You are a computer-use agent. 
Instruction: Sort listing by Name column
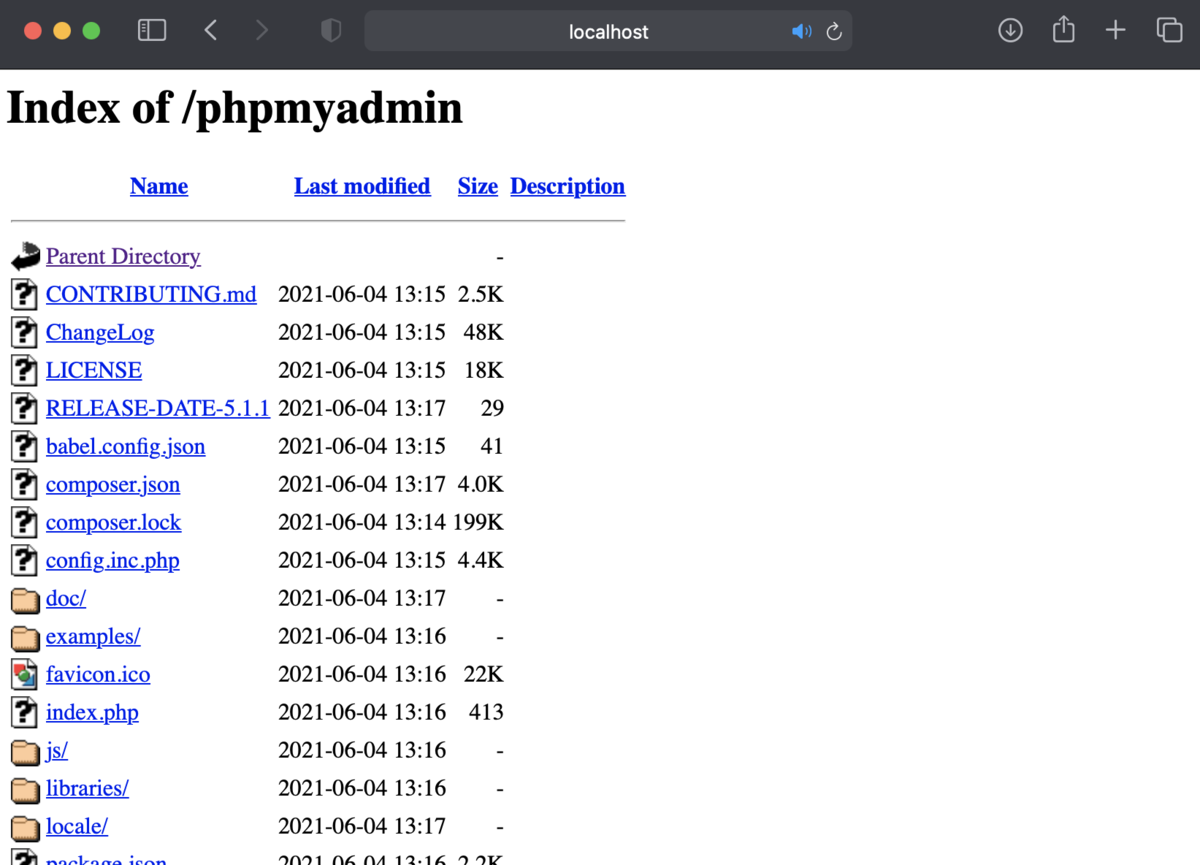pos(159,186)
